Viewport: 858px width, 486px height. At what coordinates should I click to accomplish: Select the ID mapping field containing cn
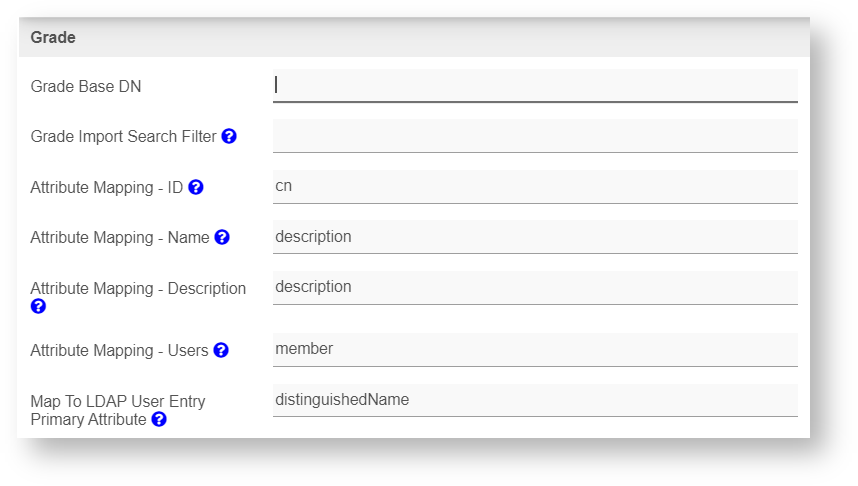(x=535, y=186)
